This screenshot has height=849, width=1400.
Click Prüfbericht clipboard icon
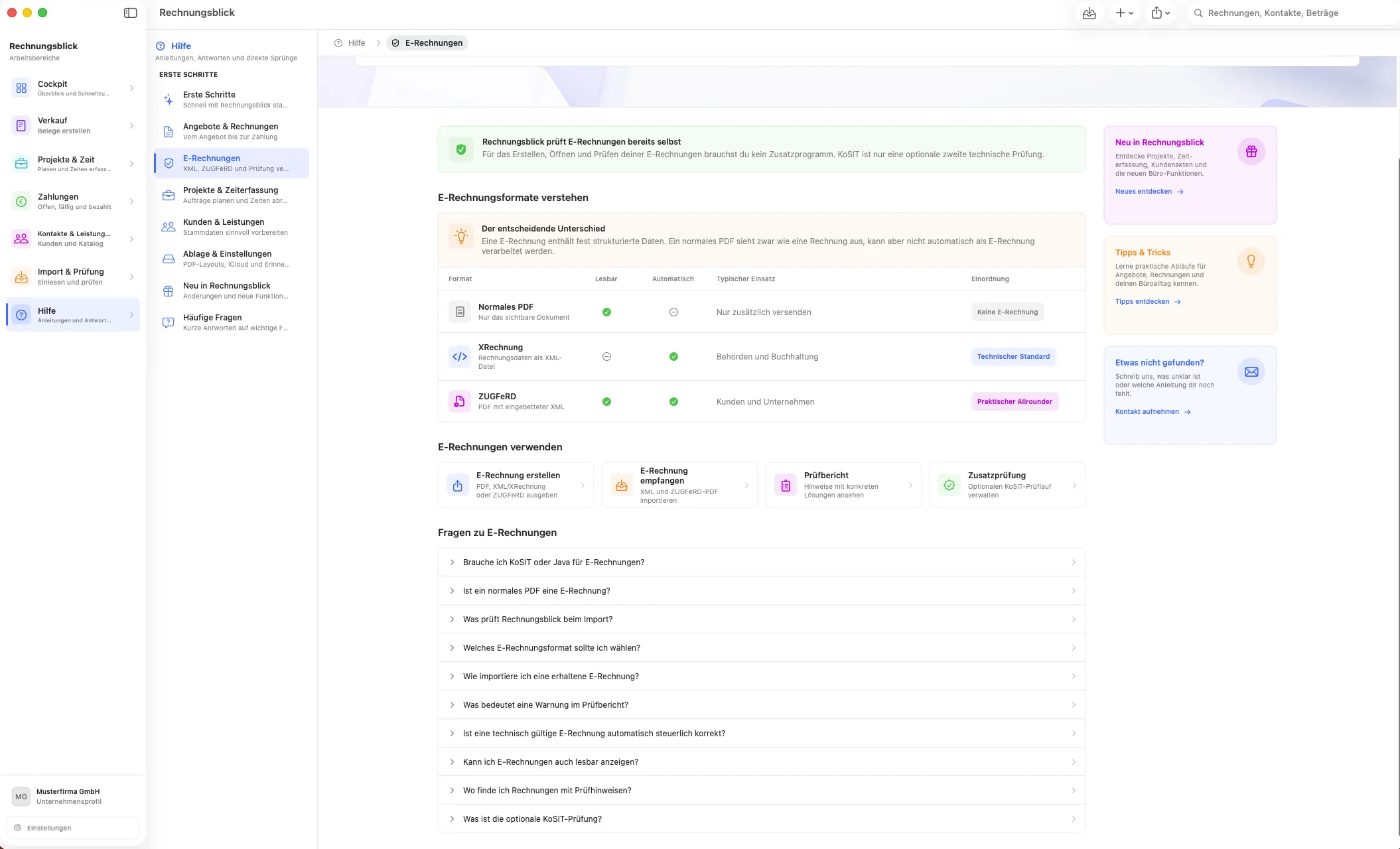coord(786,486)
